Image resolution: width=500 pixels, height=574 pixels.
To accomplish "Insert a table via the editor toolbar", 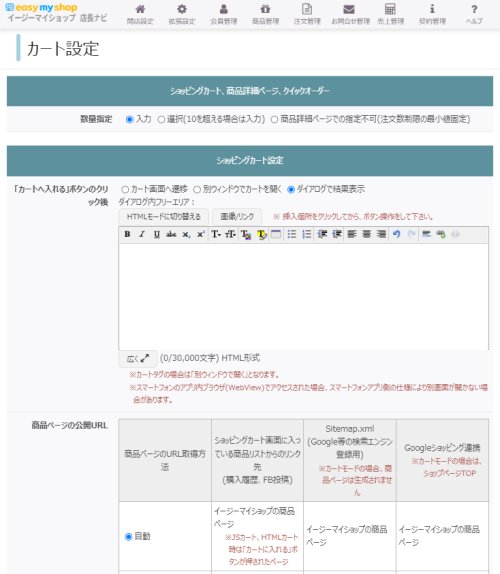I will [x=276, y=234].
